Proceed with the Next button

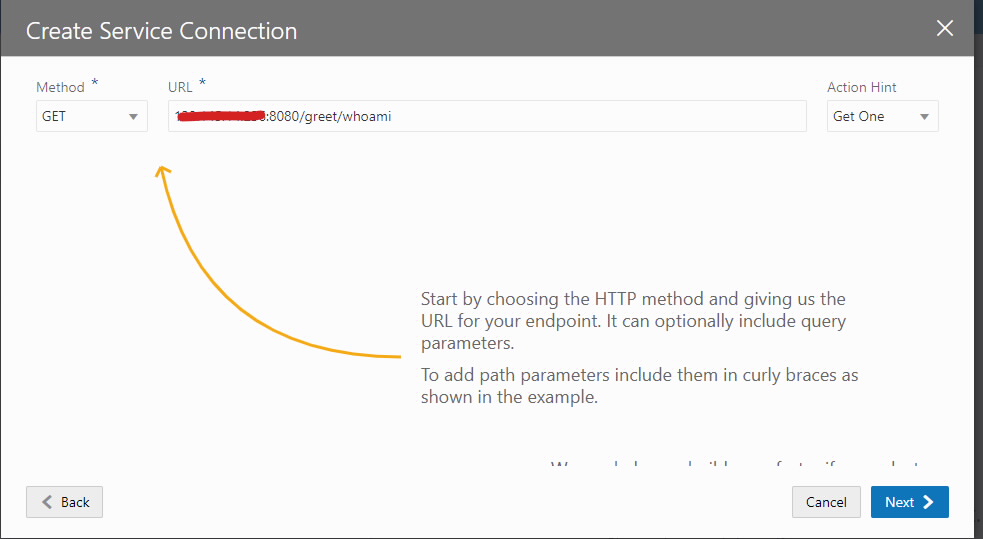[x=909, y=502]
